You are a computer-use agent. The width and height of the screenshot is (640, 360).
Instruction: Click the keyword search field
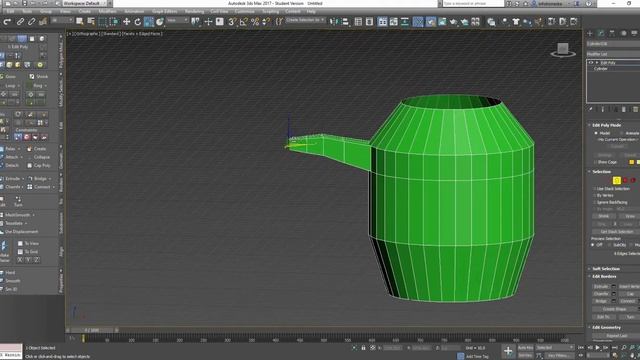coord(473,3)
